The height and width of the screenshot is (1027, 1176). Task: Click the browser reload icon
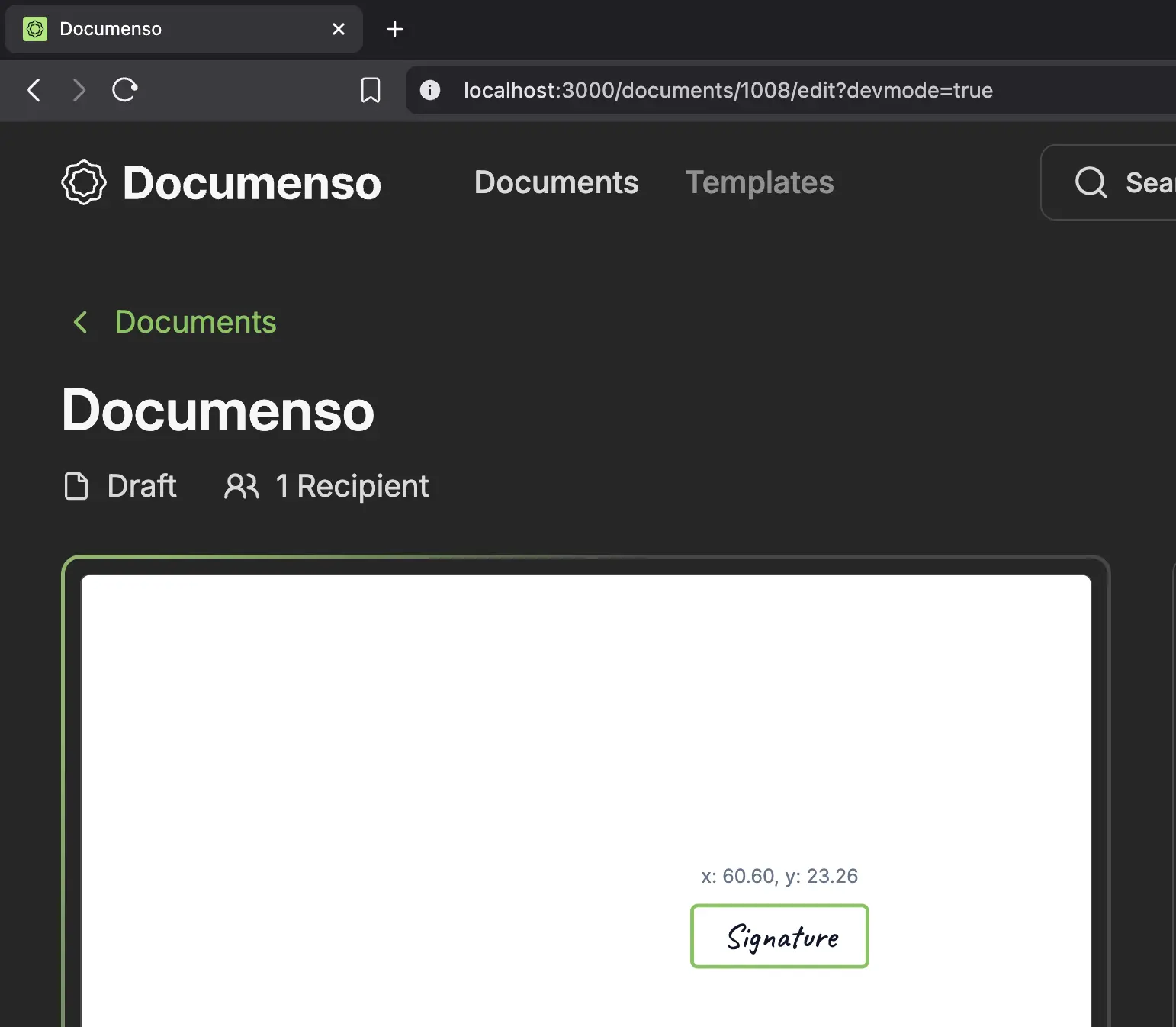click(124, 90)
